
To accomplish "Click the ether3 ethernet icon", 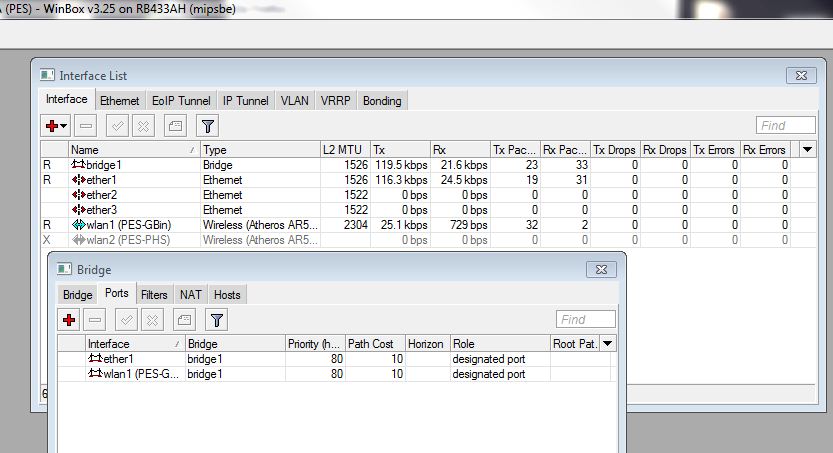I will click(x=79, y=209).
